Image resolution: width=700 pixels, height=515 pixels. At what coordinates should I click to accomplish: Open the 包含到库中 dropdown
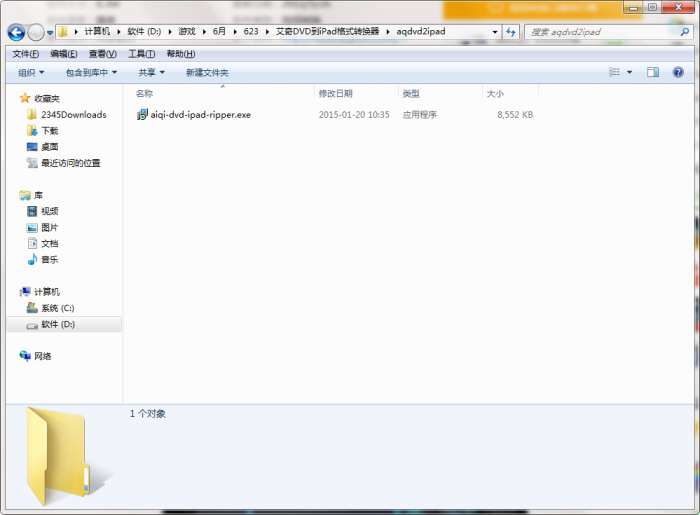coord(91,72)
